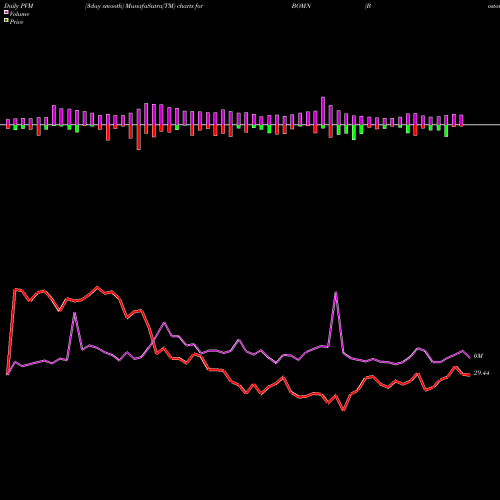Click the red-green Price legend swatch

[6, 21]
